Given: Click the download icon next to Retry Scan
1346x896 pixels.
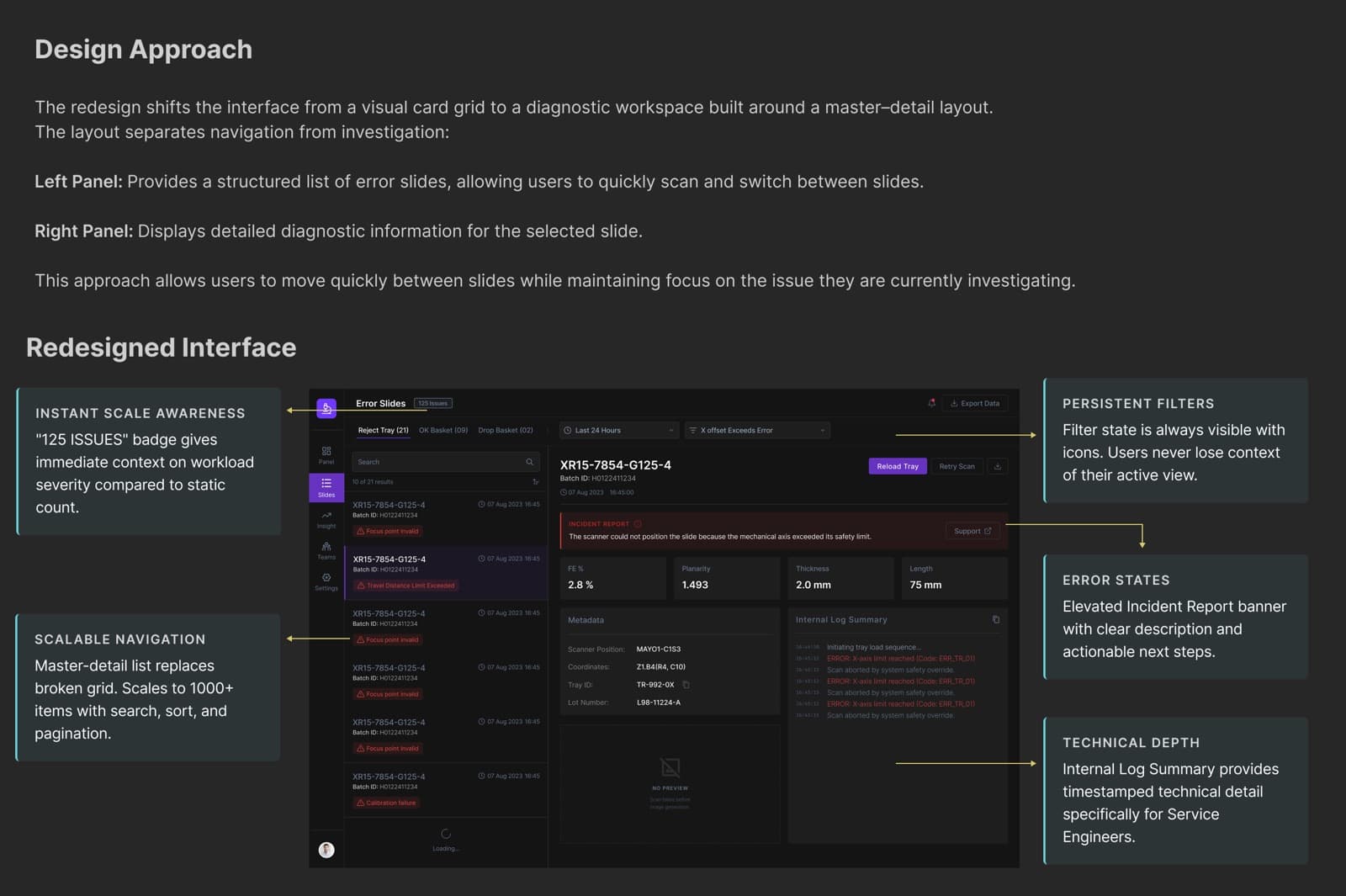Looking at the screenshot, I should tap(998, 466).
